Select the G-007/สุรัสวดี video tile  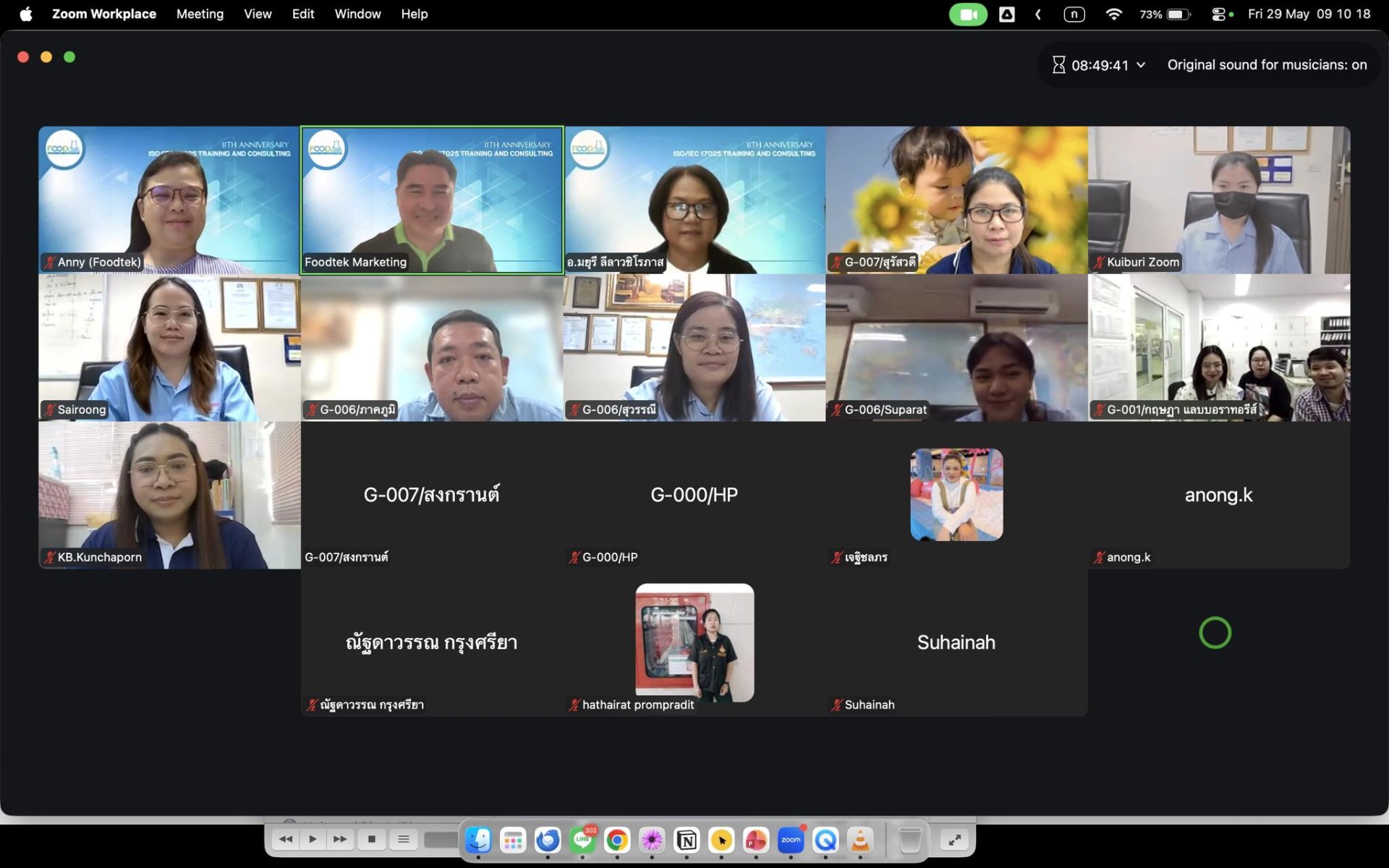(x=956, y=200)
